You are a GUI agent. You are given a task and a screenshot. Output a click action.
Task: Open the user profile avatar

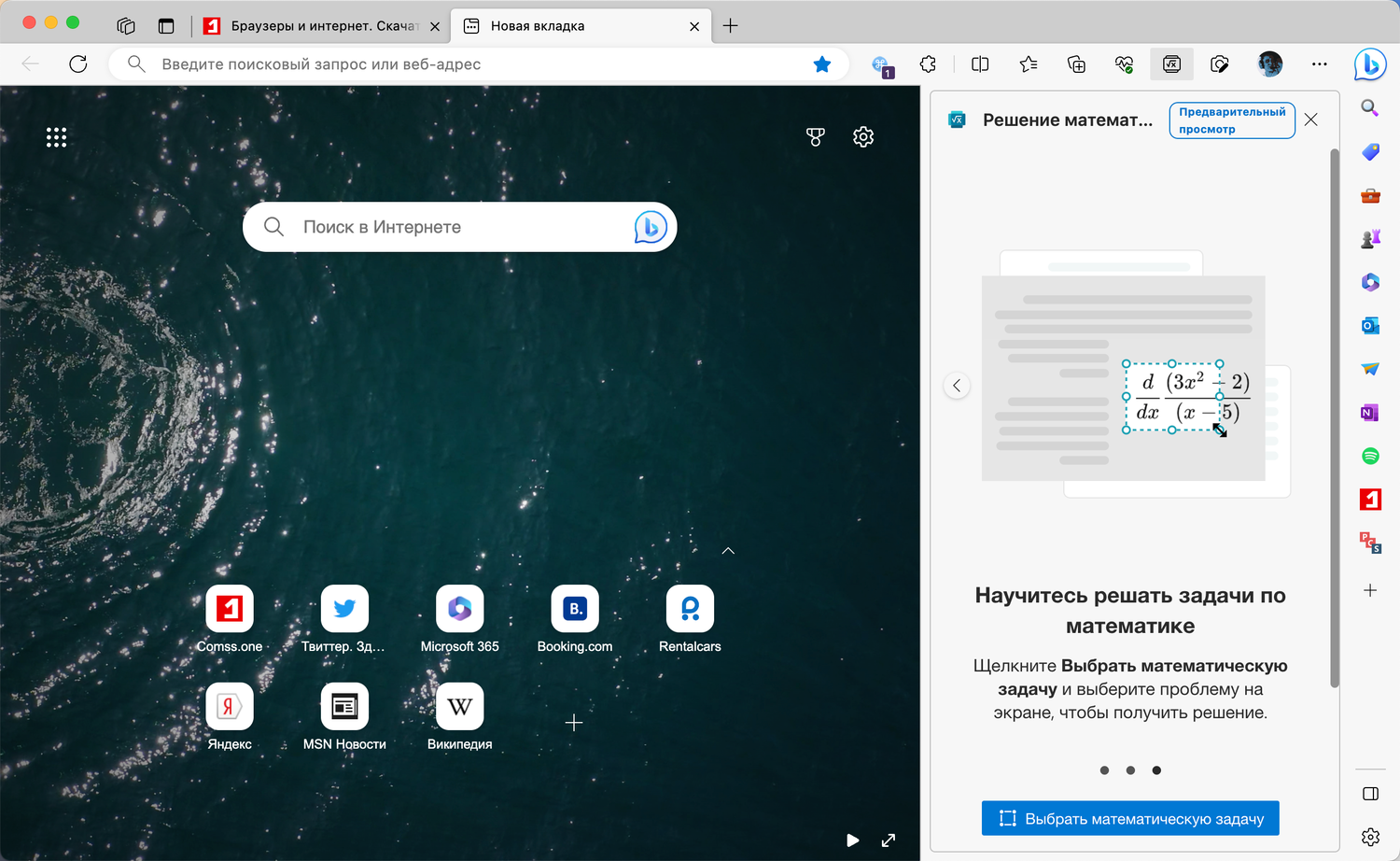[x=1269, y=64]
